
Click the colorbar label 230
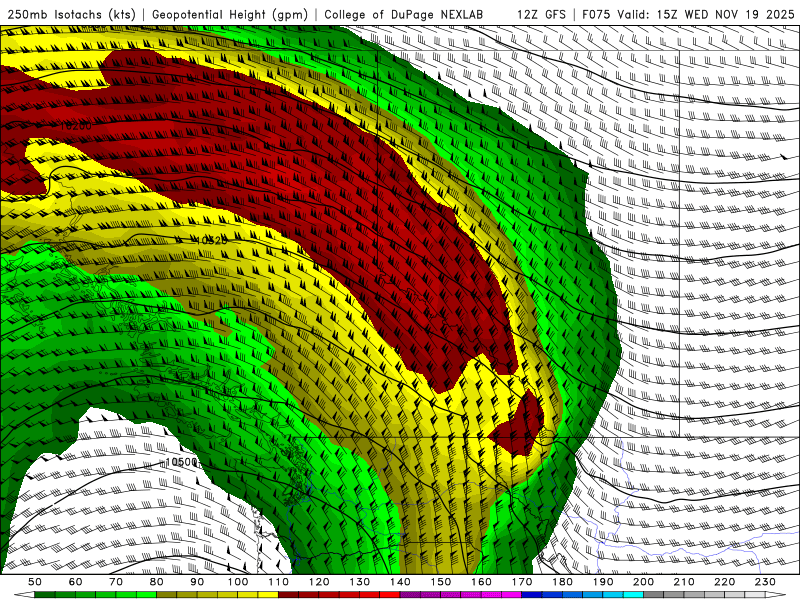coord(765,582)
